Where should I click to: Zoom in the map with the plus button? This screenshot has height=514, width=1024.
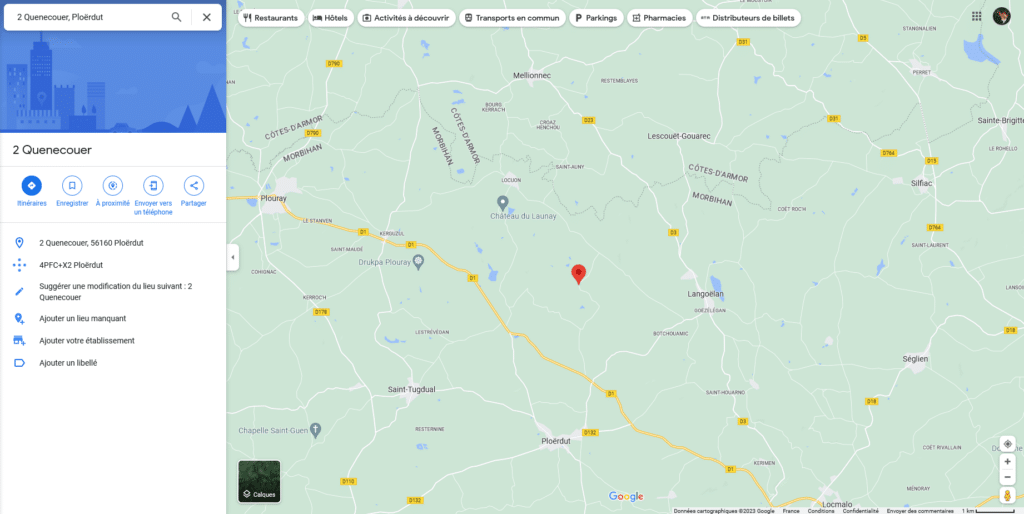coord(1007,462)
